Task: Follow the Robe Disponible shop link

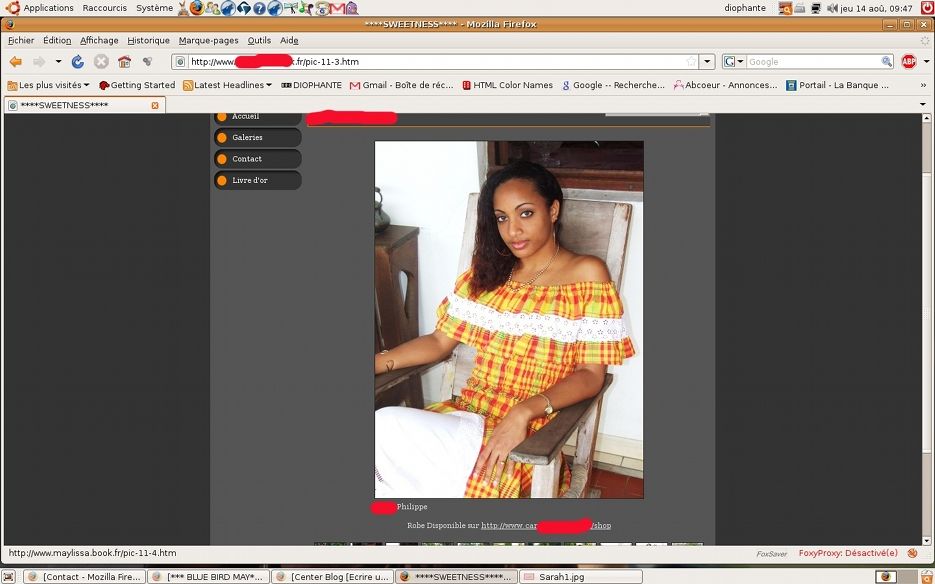Action: [546, 526]
